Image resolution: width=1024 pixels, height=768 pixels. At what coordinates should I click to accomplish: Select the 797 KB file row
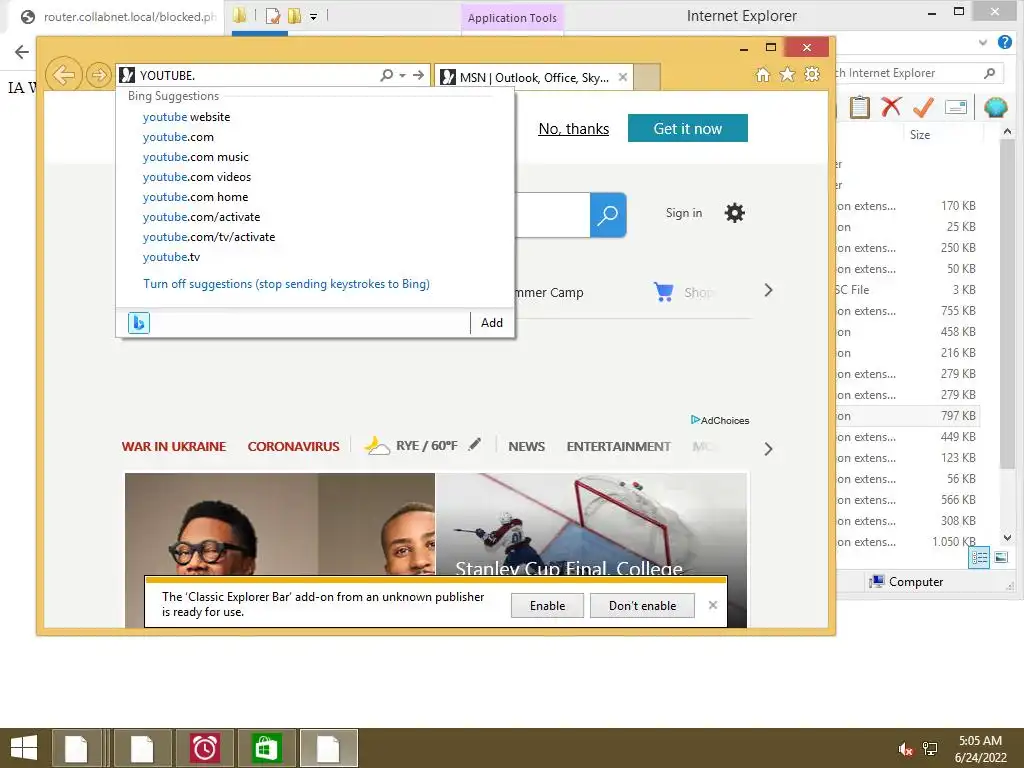[x=907, y=416]
